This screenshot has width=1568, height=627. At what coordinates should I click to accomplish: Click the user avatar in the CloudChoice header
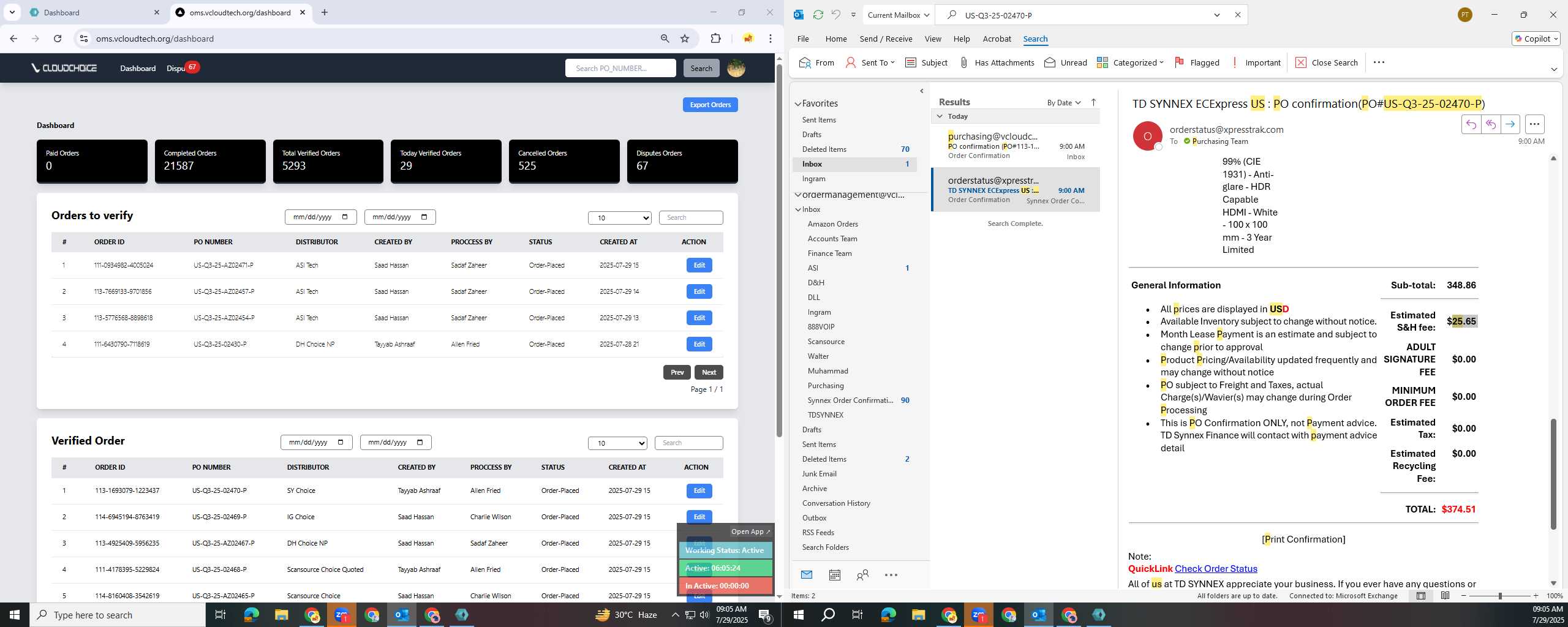[736, 68]
